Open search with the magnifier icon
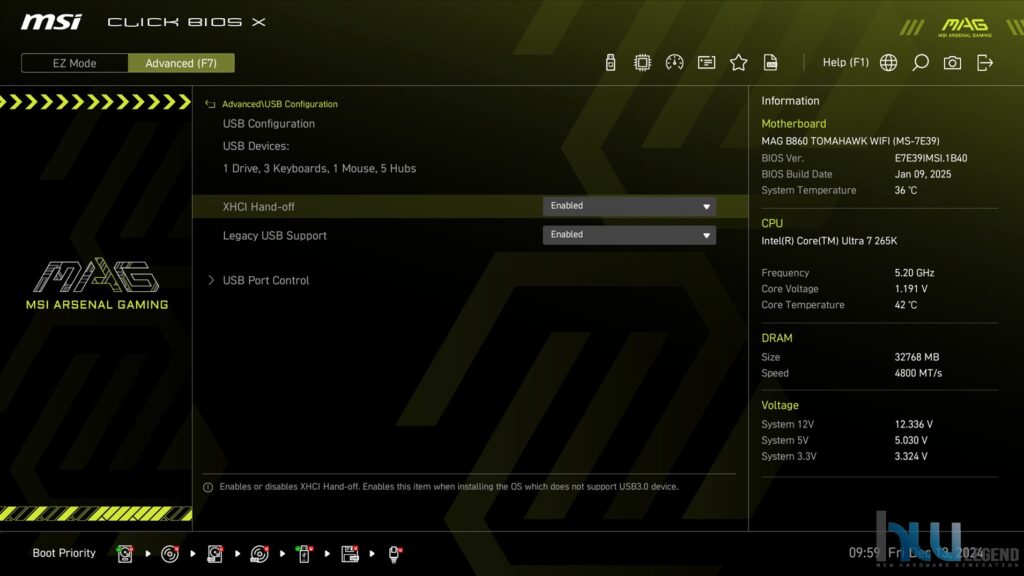This screenshot has height=576, width=1024. pyautogui.click(x=920, y=63)
